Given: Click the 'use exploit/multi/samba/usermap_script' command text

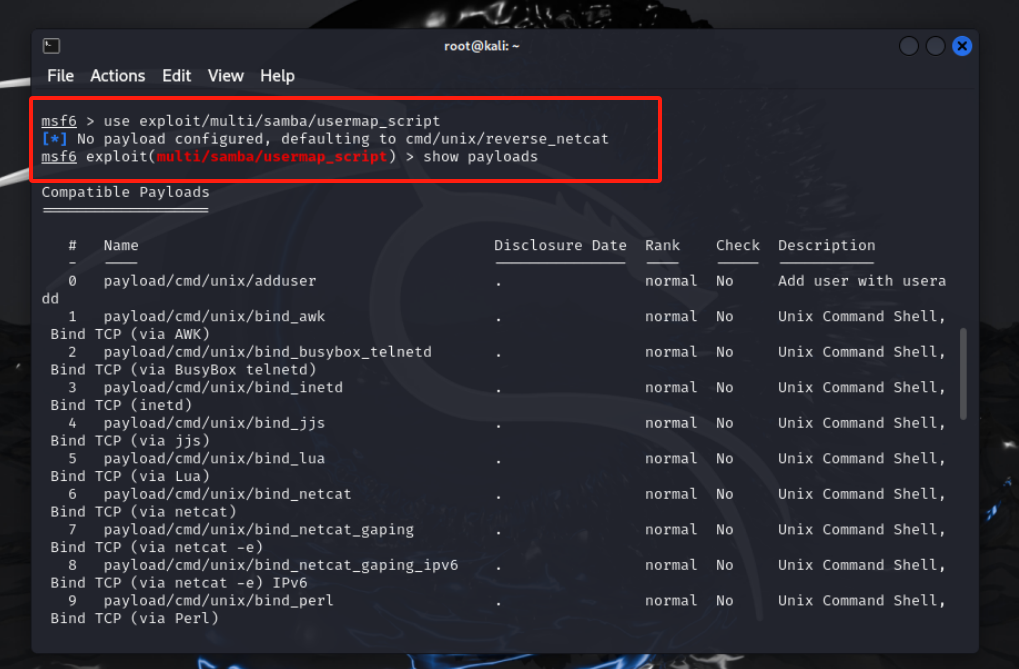Looking at the screenshot, I should (272, 121).
